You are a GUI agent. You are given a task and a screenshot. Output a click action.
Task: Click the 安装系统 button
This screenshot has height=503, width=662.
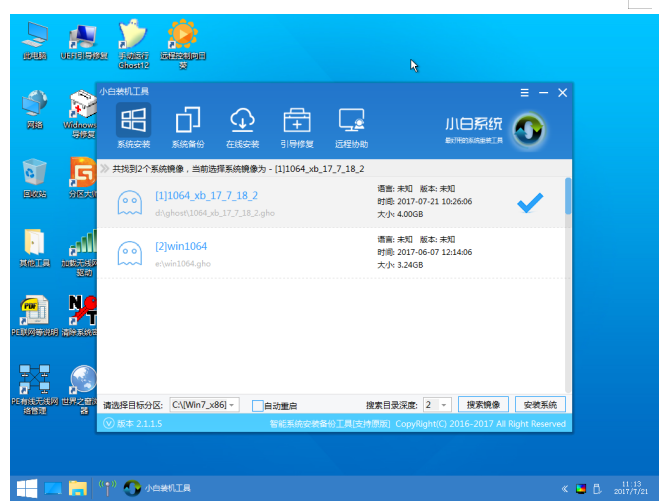(x=540, y=405)
